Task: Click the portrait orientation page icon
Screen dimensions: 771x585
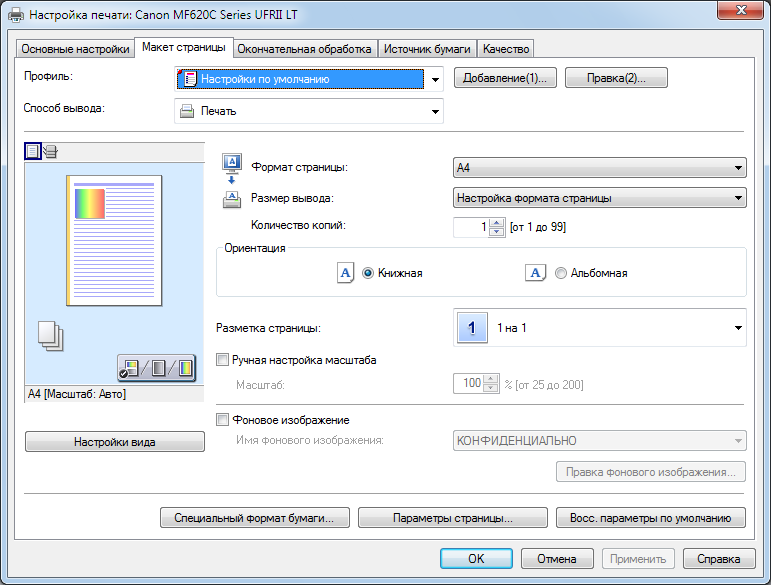Action: (346, 273)
